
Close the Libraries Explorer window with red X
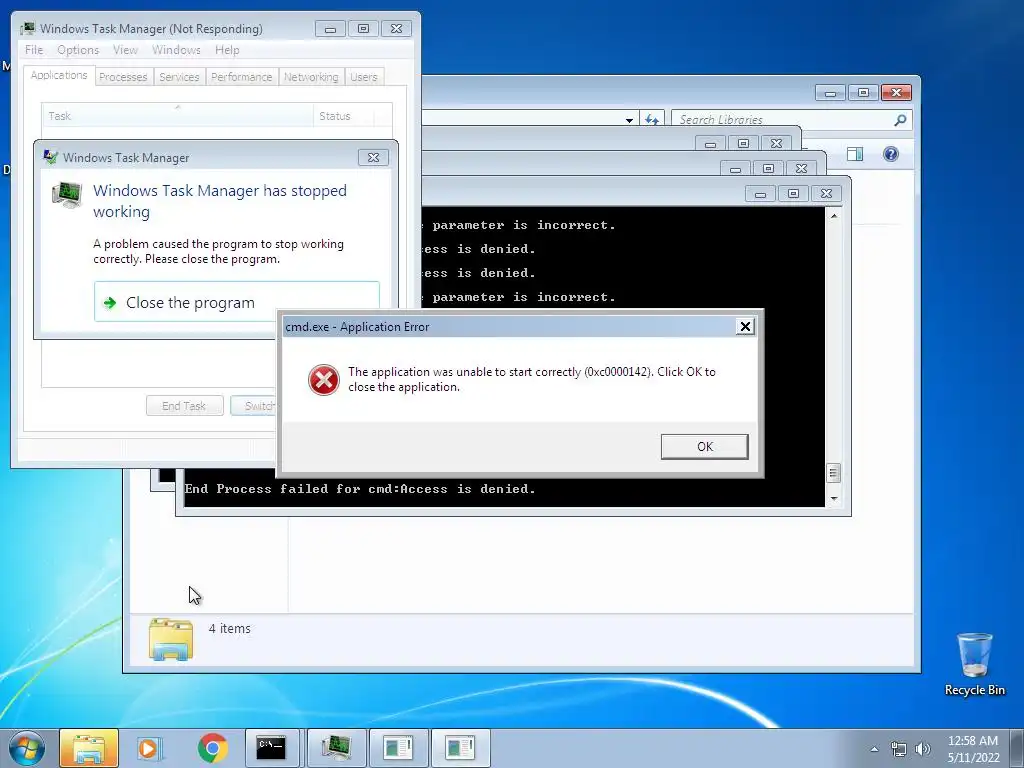(x=896, y=93)
